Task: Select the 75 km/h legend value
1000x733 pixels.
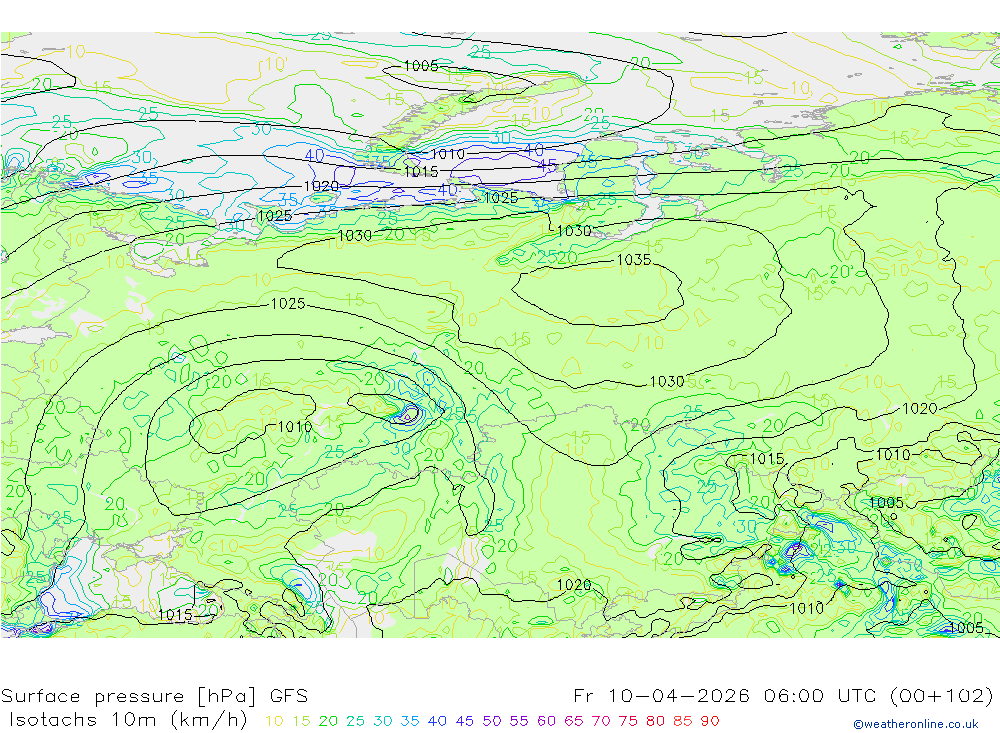Action: point(628,721)
